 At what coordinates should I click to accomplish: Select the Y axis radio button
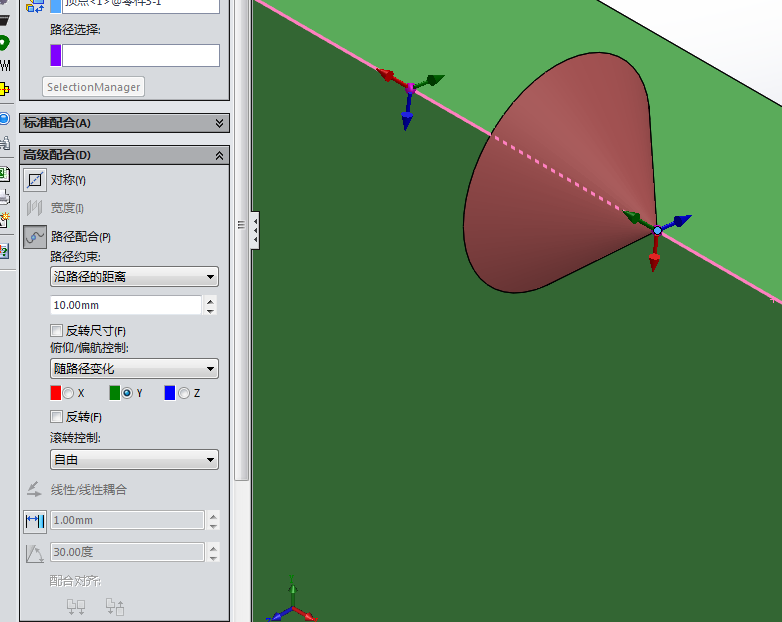point(127,393)
